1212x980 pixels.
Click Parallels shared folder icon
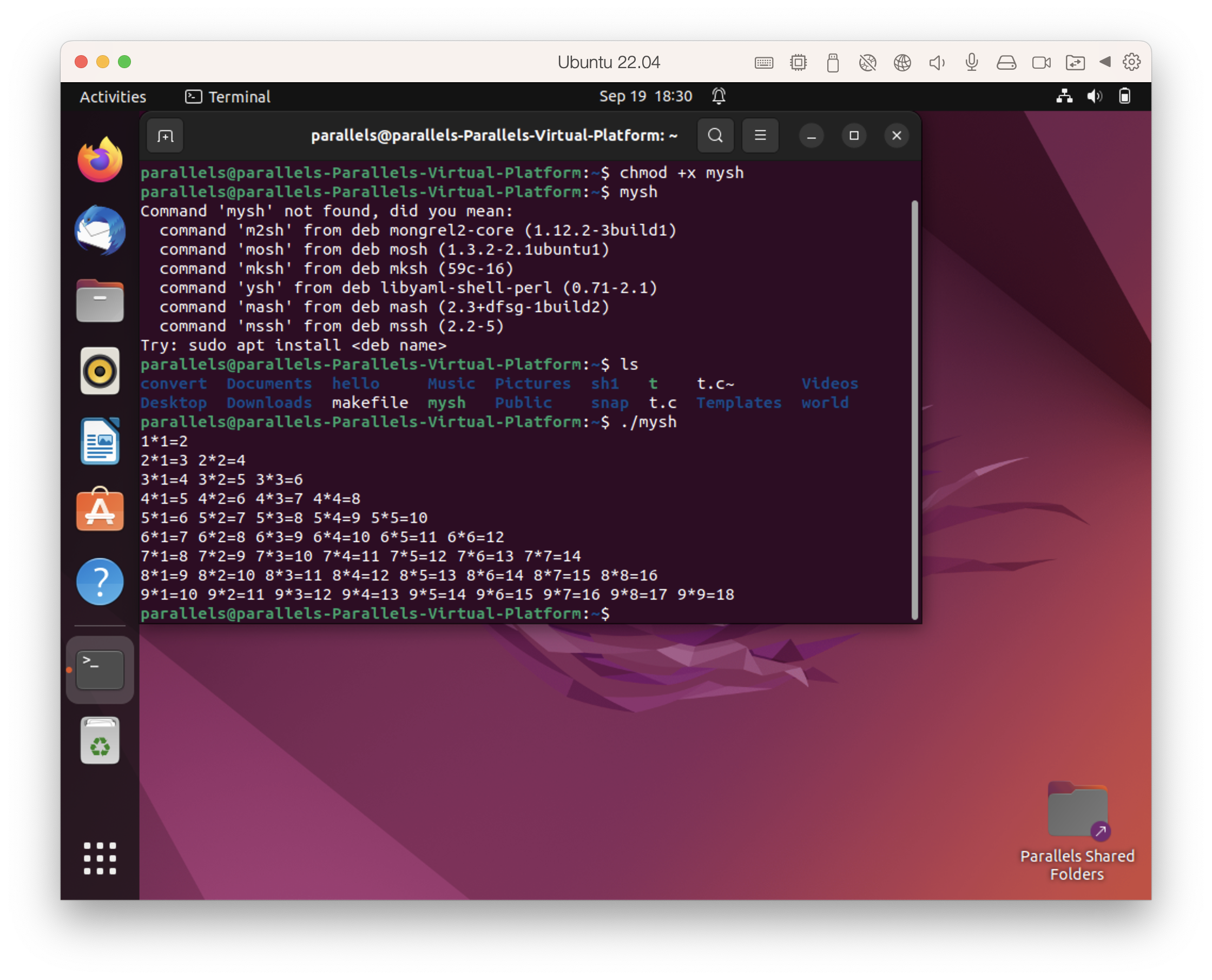[1075, 62]
